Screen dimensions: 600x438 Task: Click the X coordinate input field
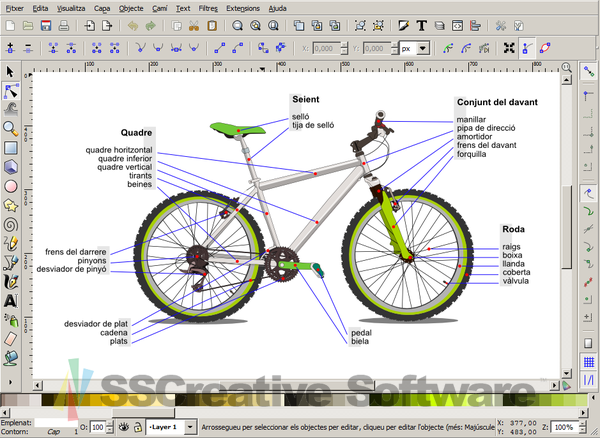pyautogui.click(x=326, y=49)
